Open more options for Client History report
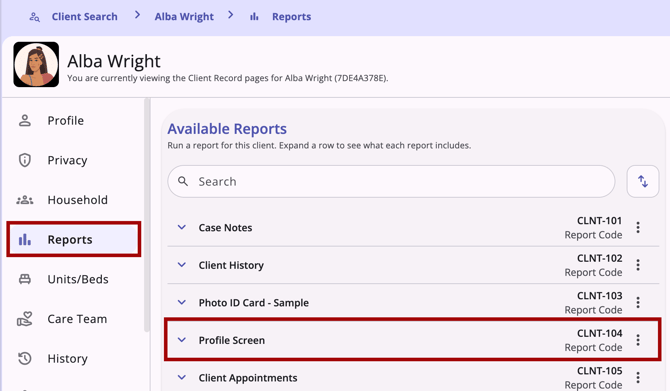670x391 pixels. pyautogui.click(x=638, y=265)
